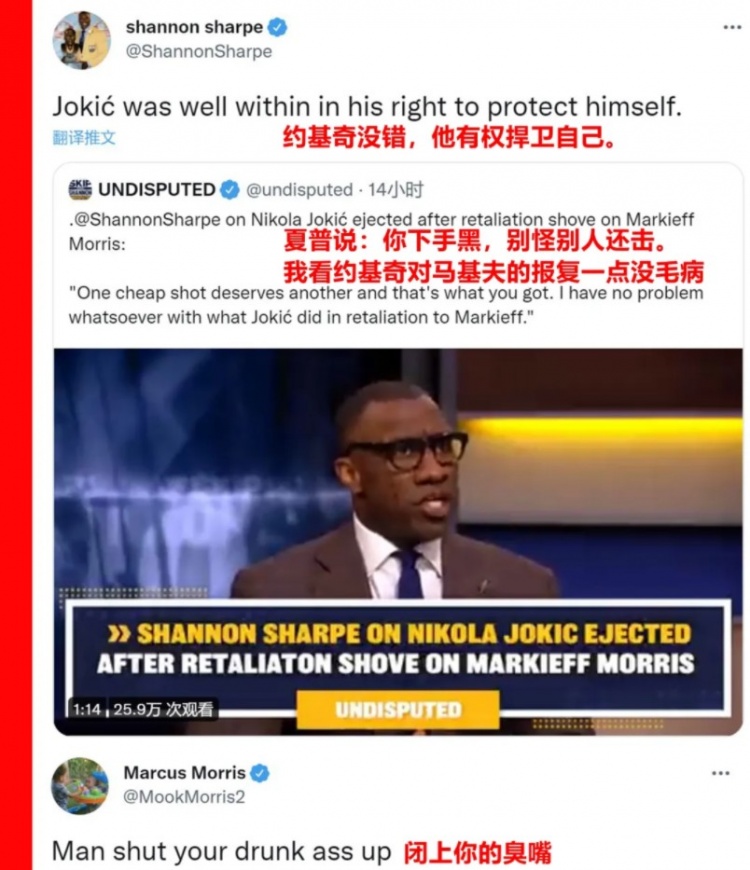Click the @ShannonSharpe mention in quoted tweet text
This screenshot has width=750, height=870.
pyautogui.click(x=147, y=220)
